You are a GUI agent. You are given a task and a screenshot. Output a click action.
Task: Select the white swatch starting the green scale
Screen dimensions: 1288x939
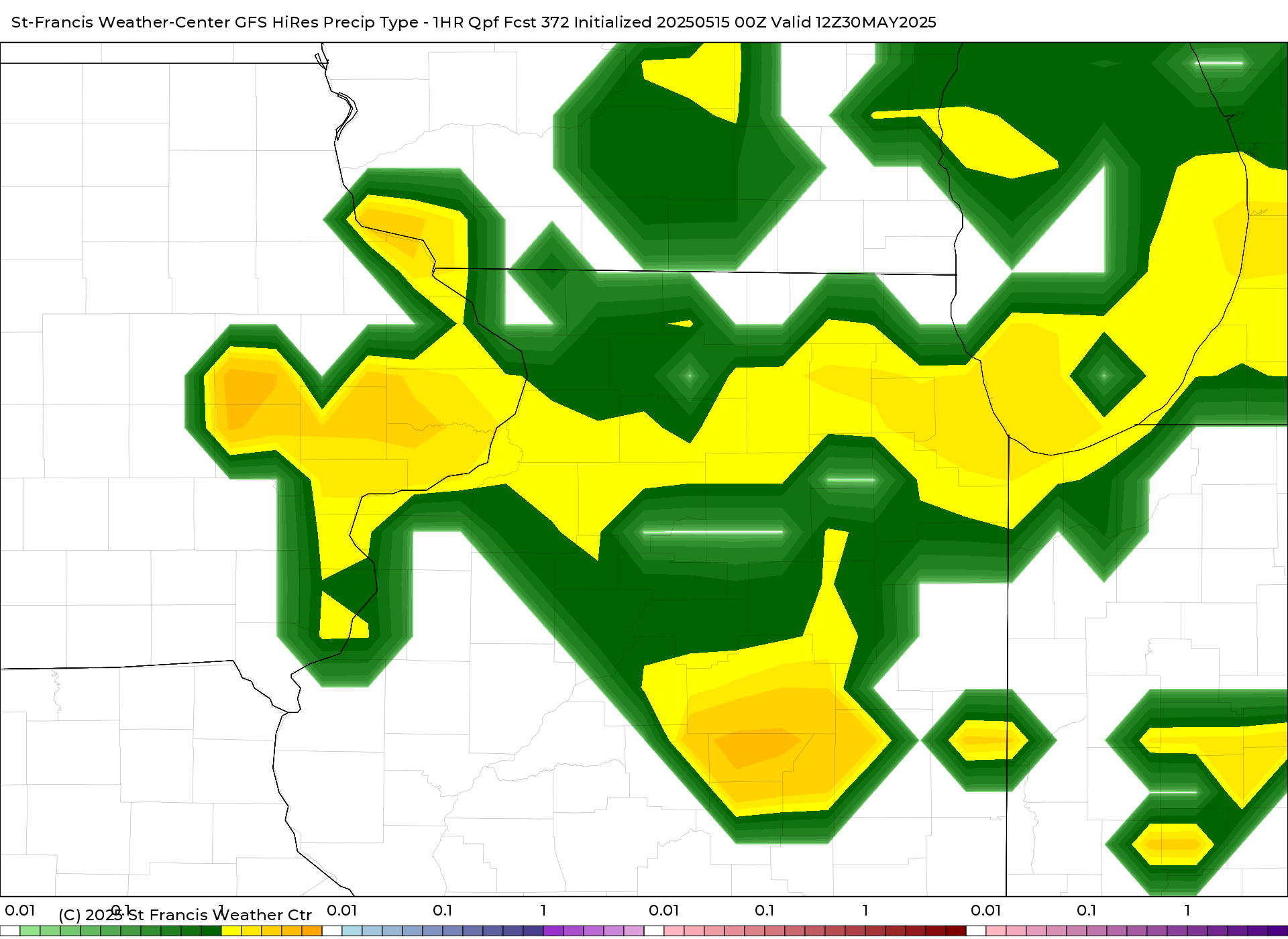(x=10, y=931)
